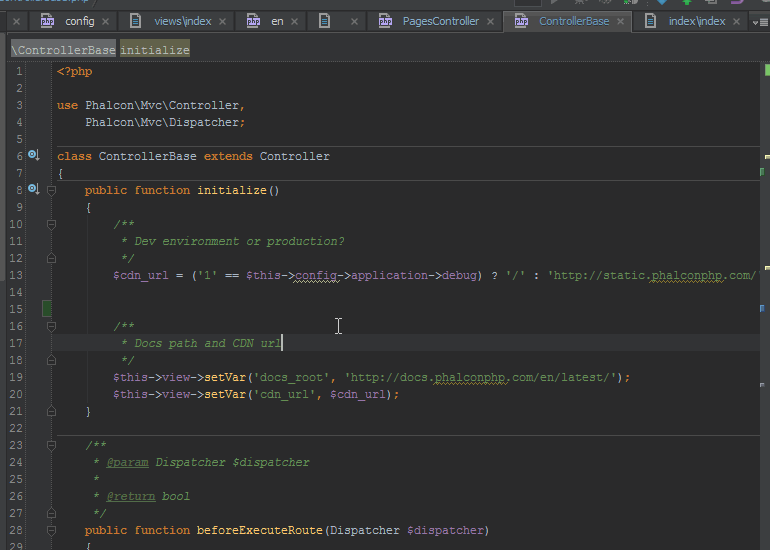The width and height of the screenshot is (770, 550).
Task: Click the green VCS change marker on line 15
Action: [47, 309]
